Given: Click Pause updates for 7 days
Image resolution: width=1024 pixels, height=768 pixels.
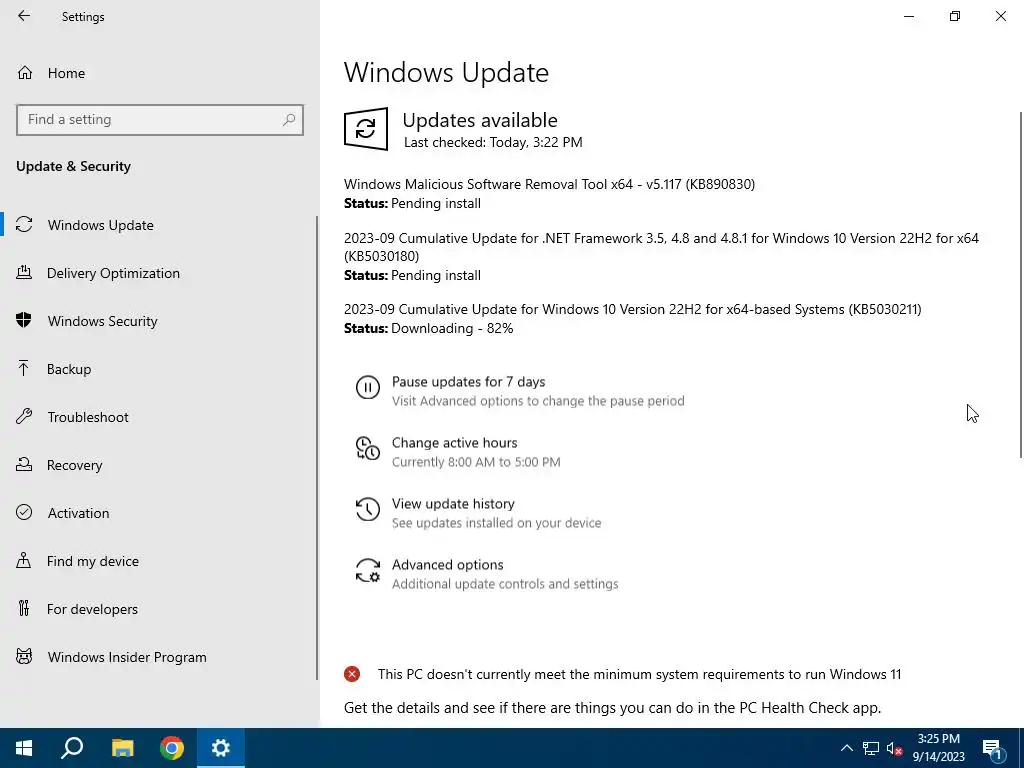Looking at the screenshot, I should (x=468, y=382).
